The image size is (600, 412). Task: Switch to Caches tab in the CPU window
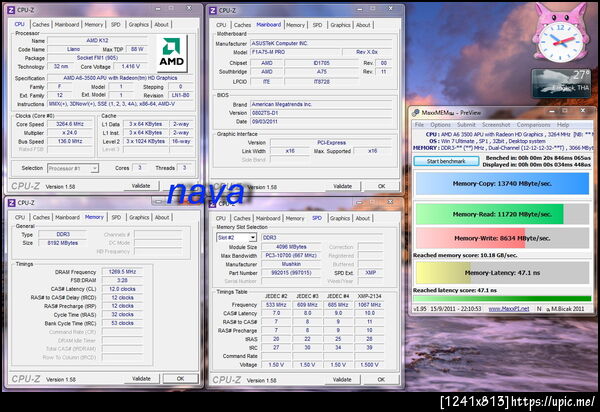(x=41, y=24)
